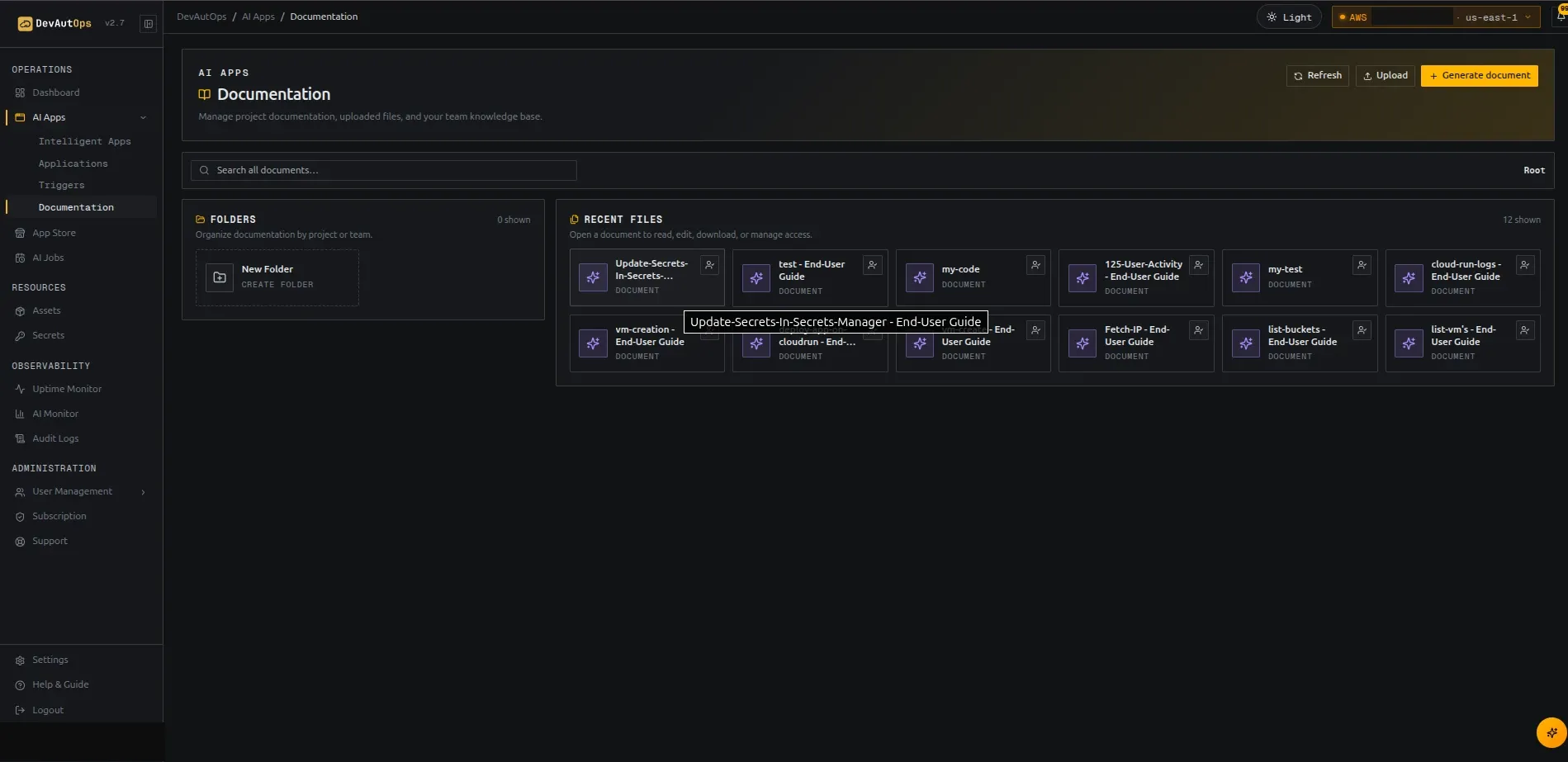Image resolution: width=1568 pixels, height=762 pixels.
Task: Click the Generate document button
Action: 1480,76
